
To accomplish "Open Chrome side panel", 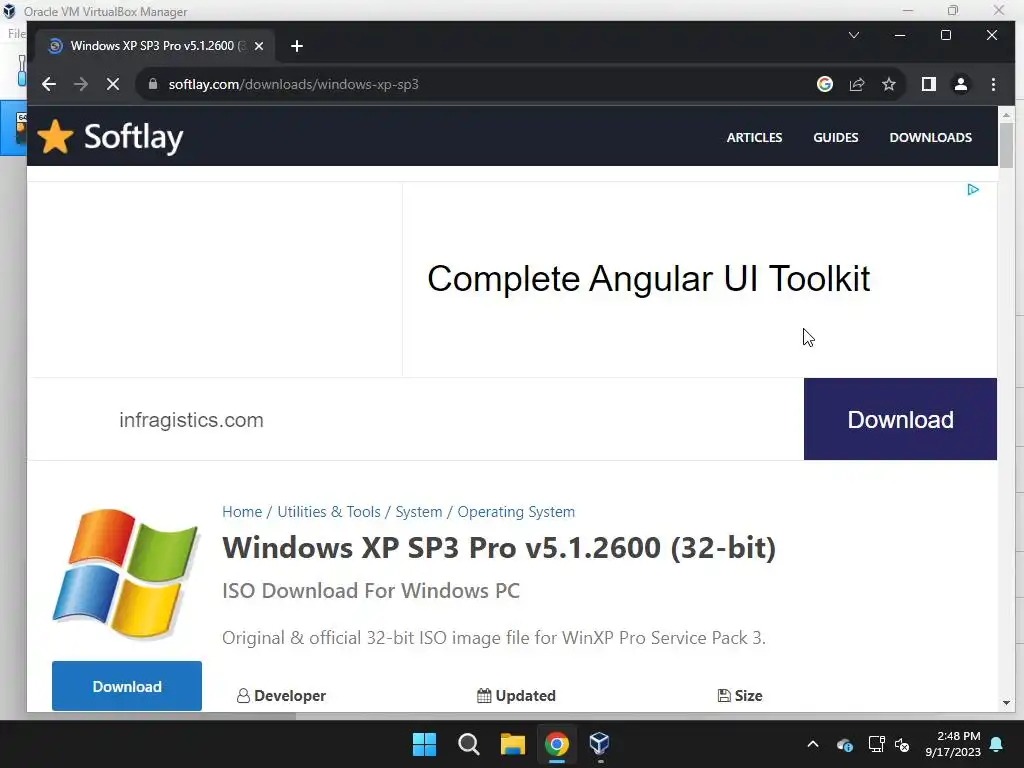I will pos(929,84).
